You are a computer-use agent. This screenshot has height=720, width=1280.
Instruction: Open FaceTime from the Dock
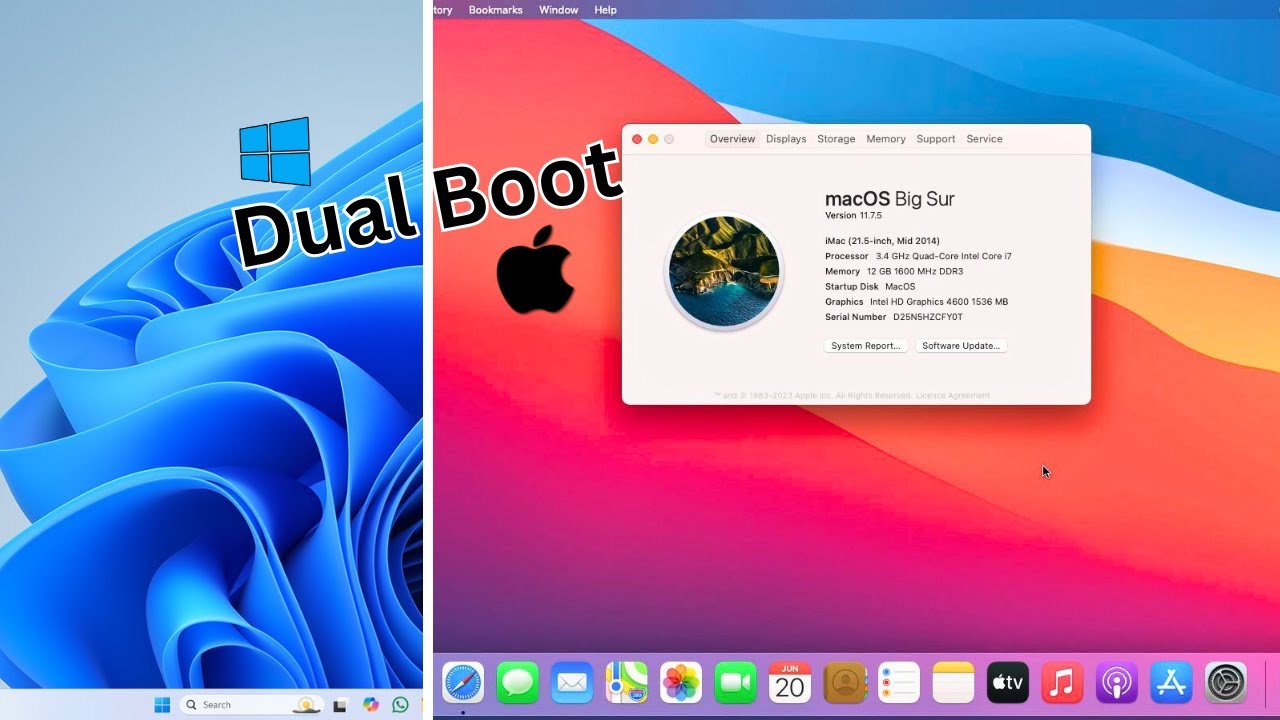[736, 683]
